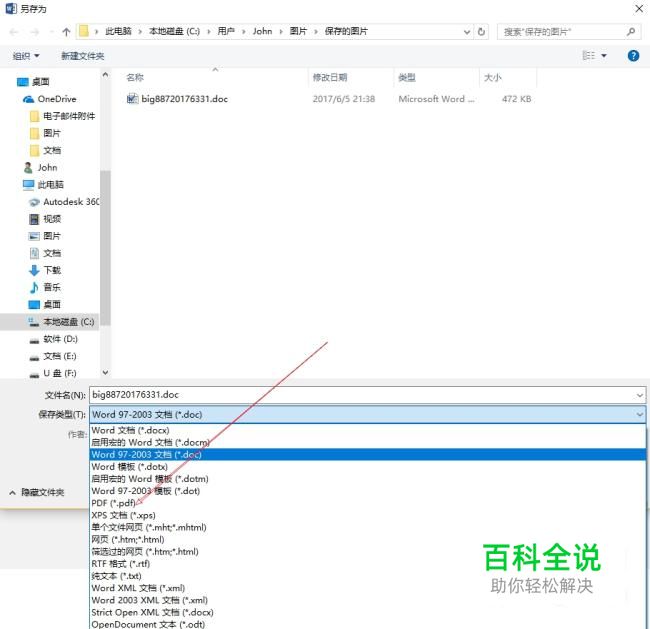Click 图片 in address breadcrumb
650x629 pixels.
[x=298, y=32]
